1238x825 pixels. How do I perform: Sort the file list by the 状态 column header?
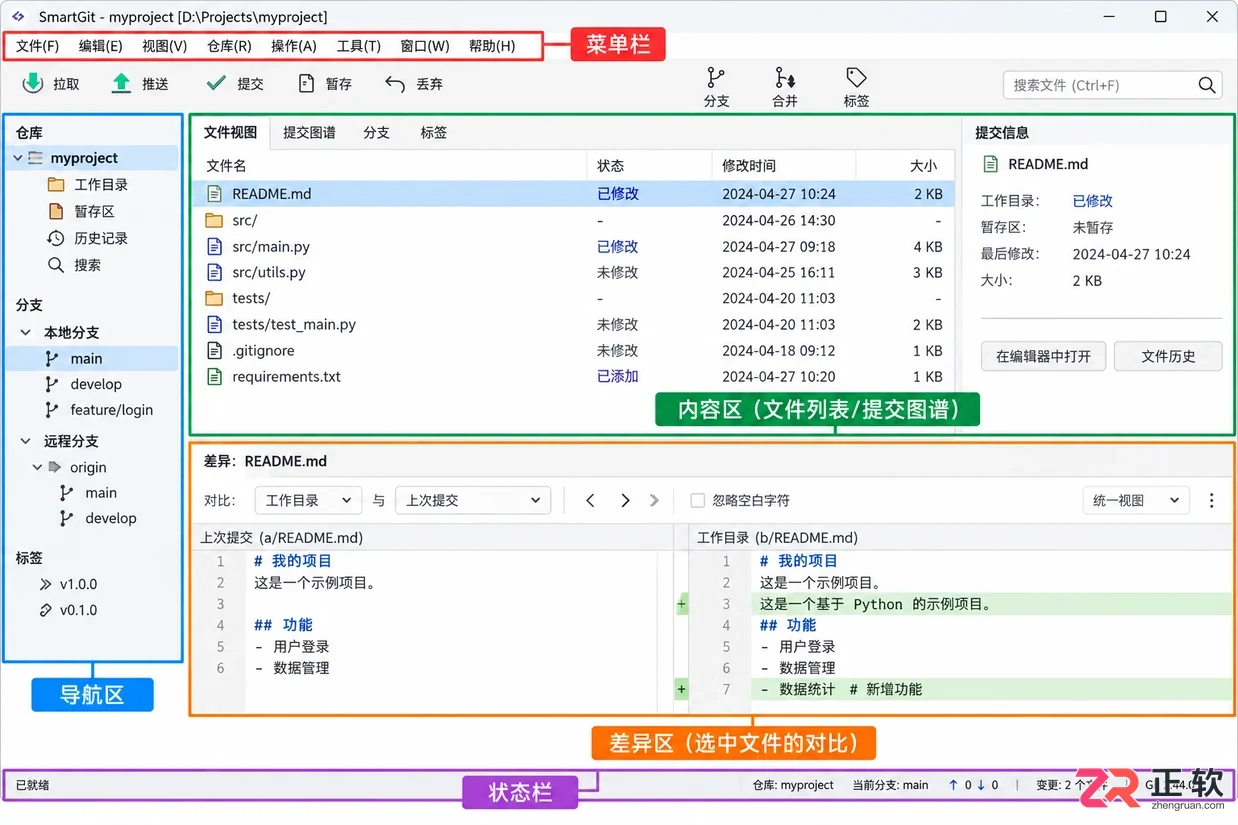[x=648, y=166]
